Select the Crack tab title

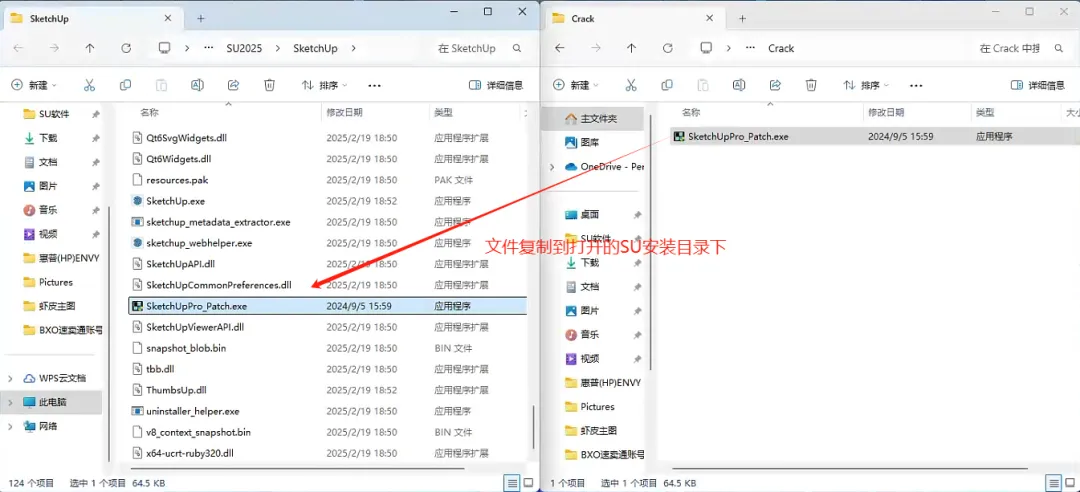click(583, 19)
